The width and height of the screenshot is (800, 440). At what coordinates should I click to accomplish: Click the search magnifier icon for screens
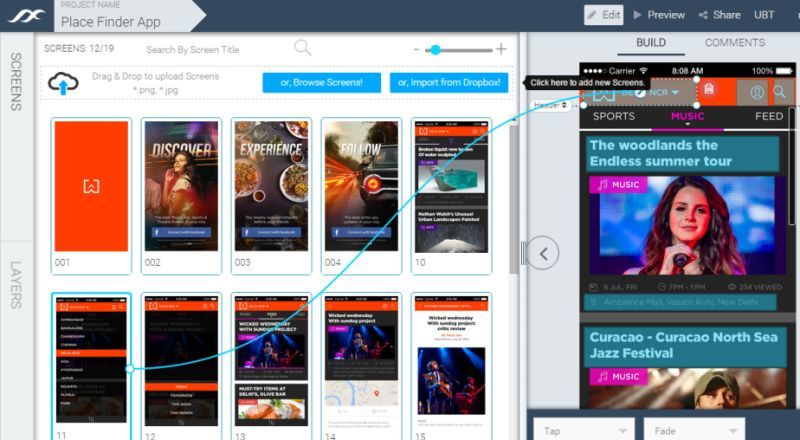tap(302, 48)
